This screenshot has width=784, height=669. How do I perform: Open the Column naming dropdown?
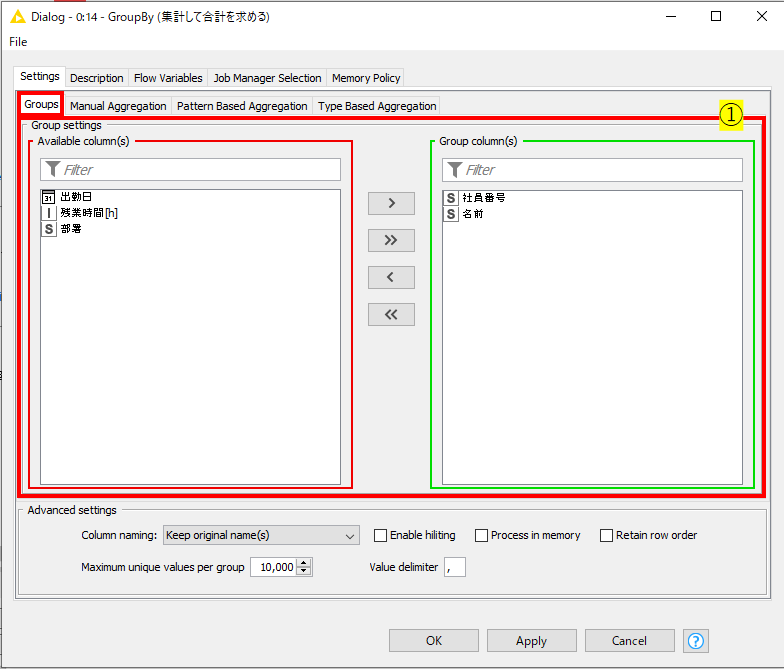pos(261,536)
